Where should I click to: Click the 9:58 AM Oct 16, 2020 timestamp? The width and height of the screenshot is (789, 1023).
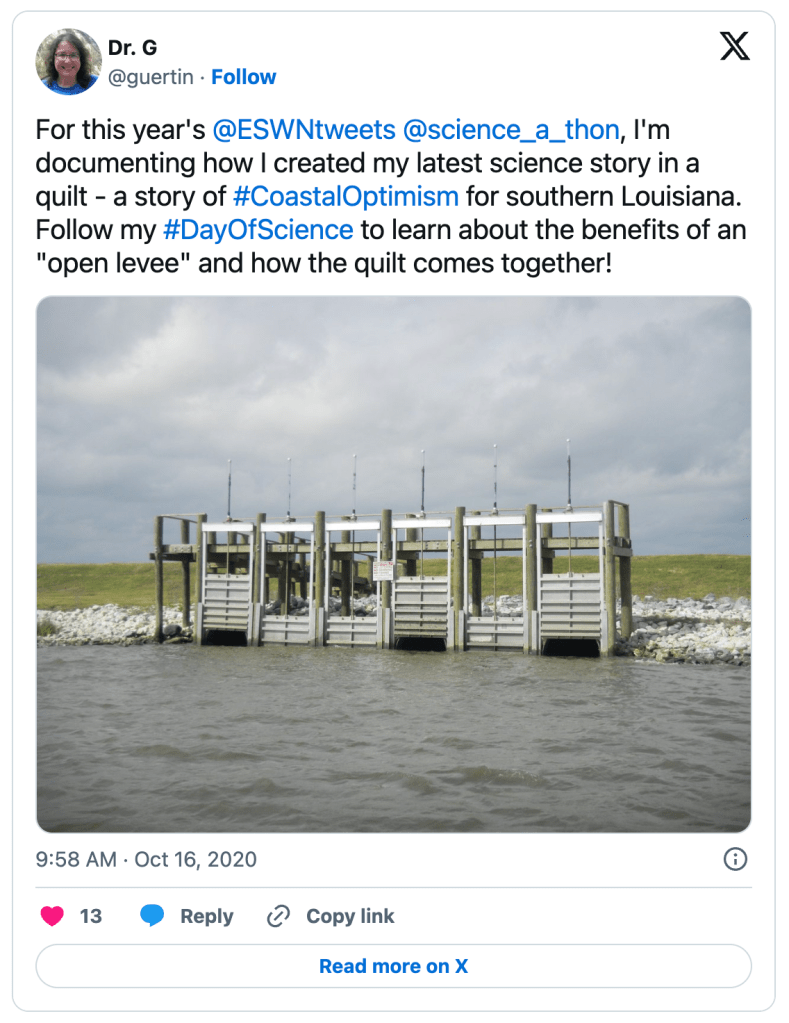coord(146,859)
